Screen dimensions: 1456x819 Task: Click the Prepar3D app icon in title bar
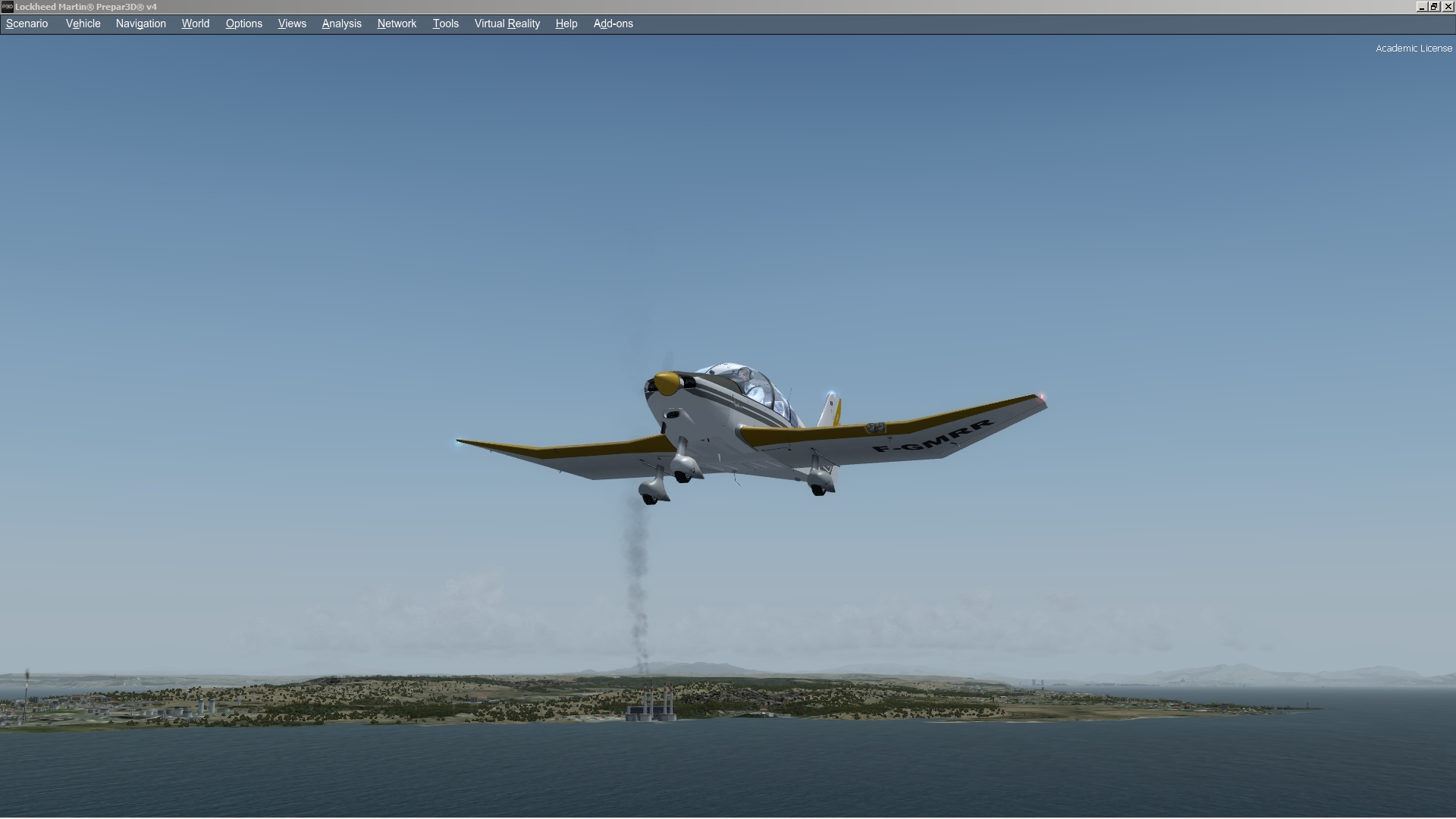[7, 6]
